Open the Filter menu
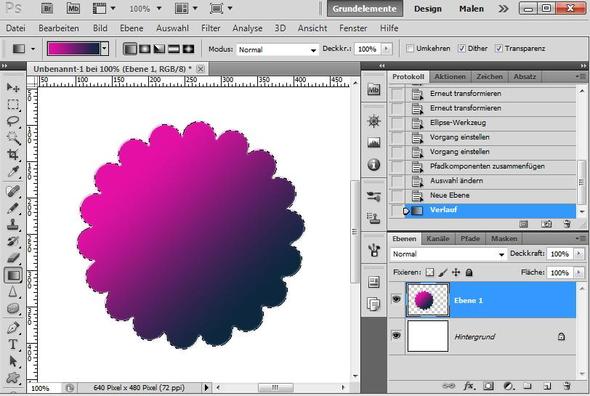Screen dimensions: 590x396 click(x=211, y=28)
